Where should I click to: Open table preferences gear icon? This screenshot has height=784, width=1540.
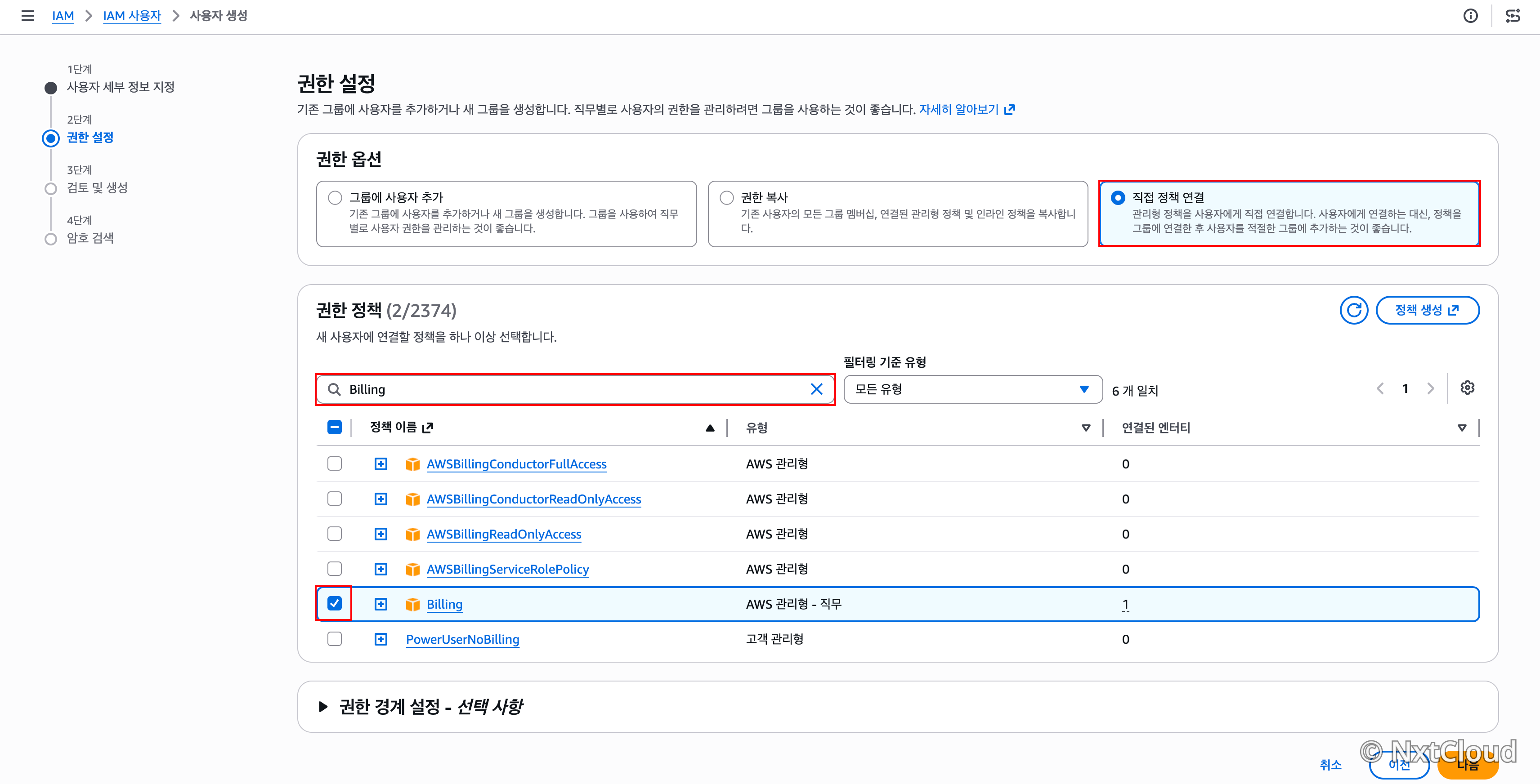click(x=1467, y=388)
